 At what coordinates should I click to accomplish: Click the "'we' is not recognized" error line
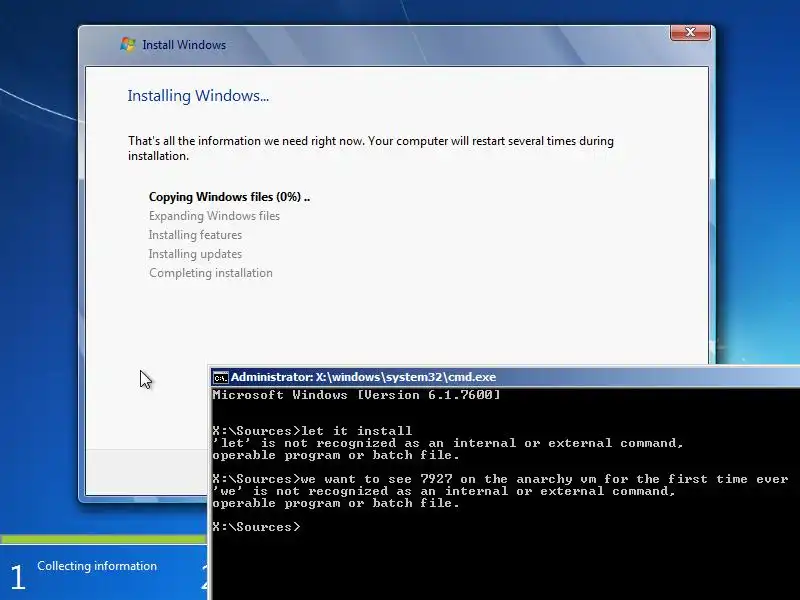tap(444, 491)
